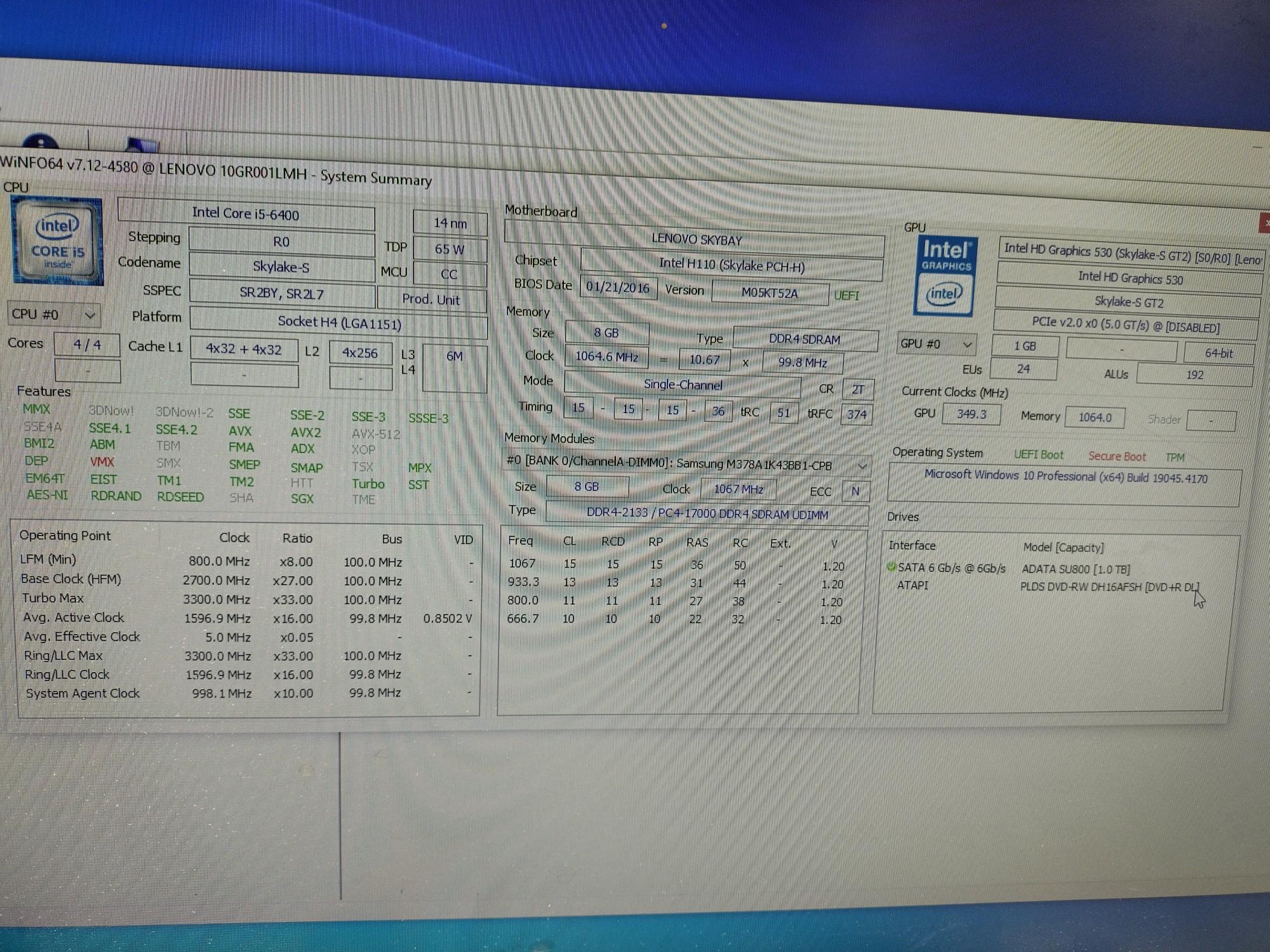Screen dimensions: 1270x952
Task: Click the 64-bit bus width field
Action: coord(1219,354)
